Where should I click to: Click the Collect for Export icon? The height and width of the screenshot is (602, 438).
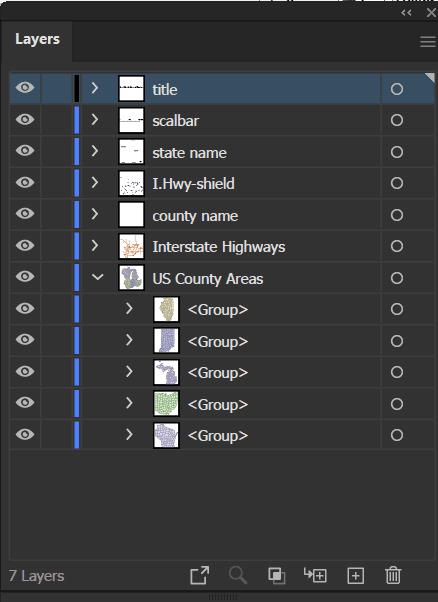[x=200, y=576]
